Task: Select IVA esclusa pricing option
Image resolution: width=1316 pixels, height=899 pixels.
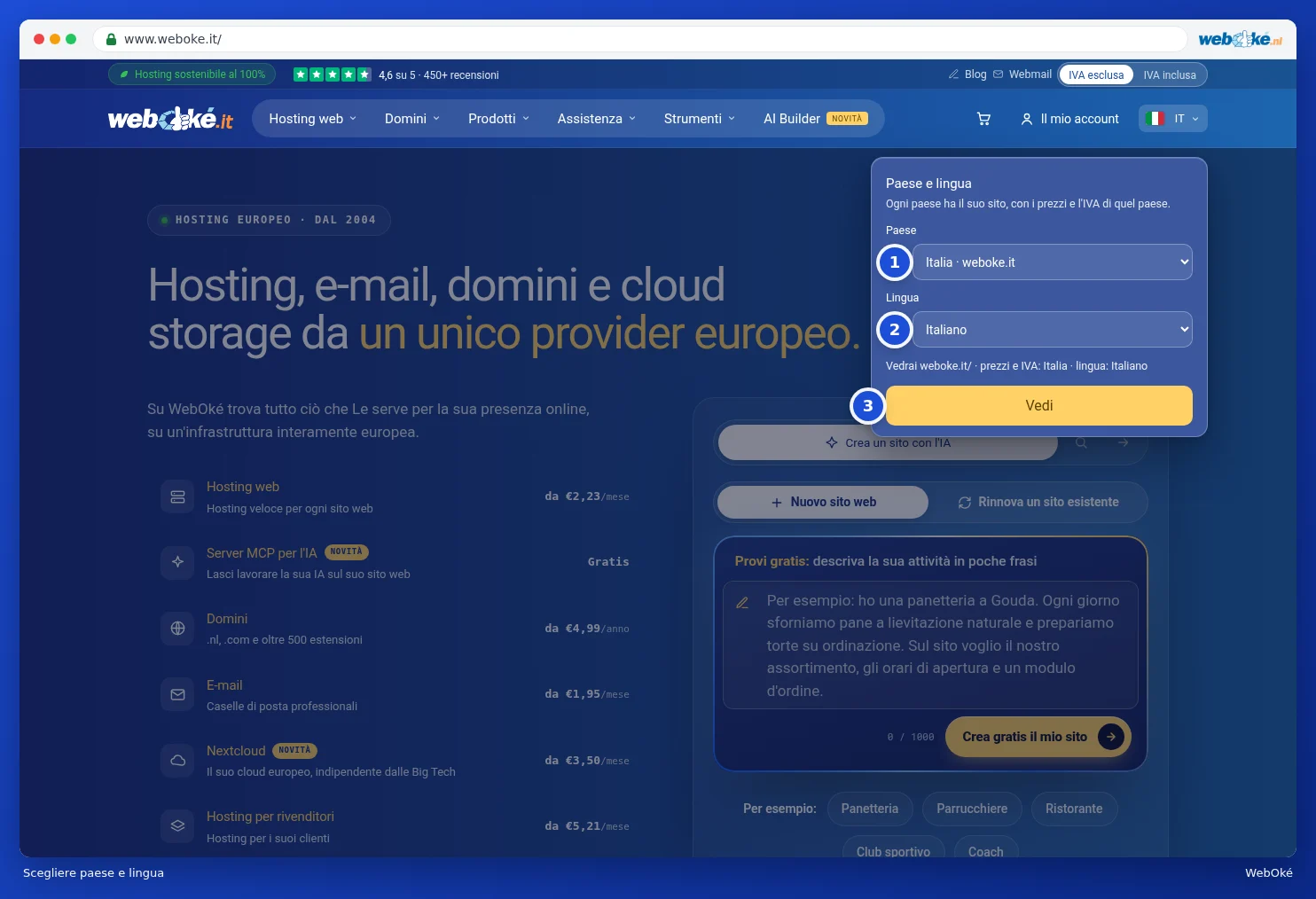Action: point(1096,74)
